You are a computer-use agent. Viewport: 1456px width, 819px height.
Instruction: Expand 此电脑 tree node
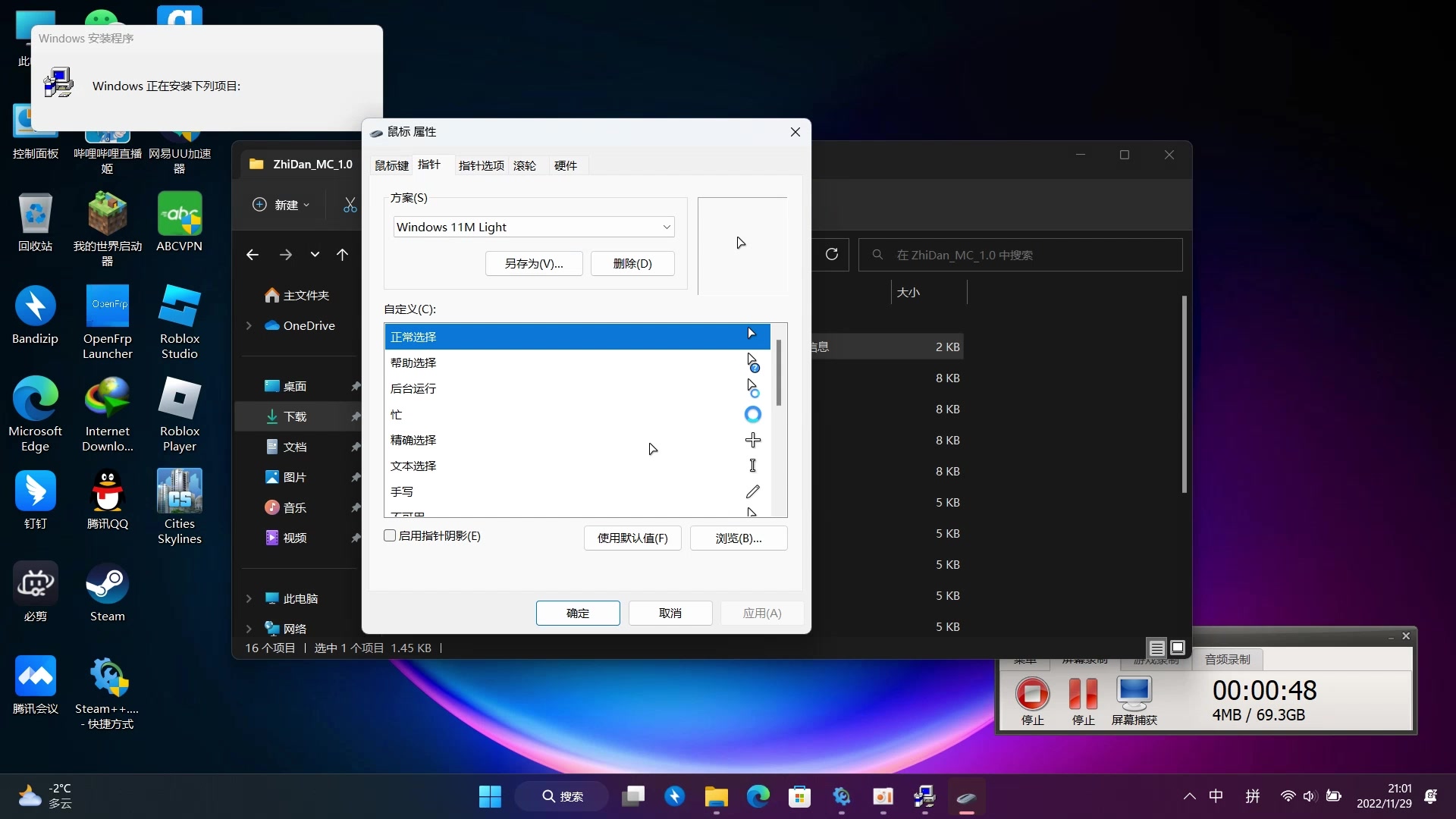(x=249, y=598)
